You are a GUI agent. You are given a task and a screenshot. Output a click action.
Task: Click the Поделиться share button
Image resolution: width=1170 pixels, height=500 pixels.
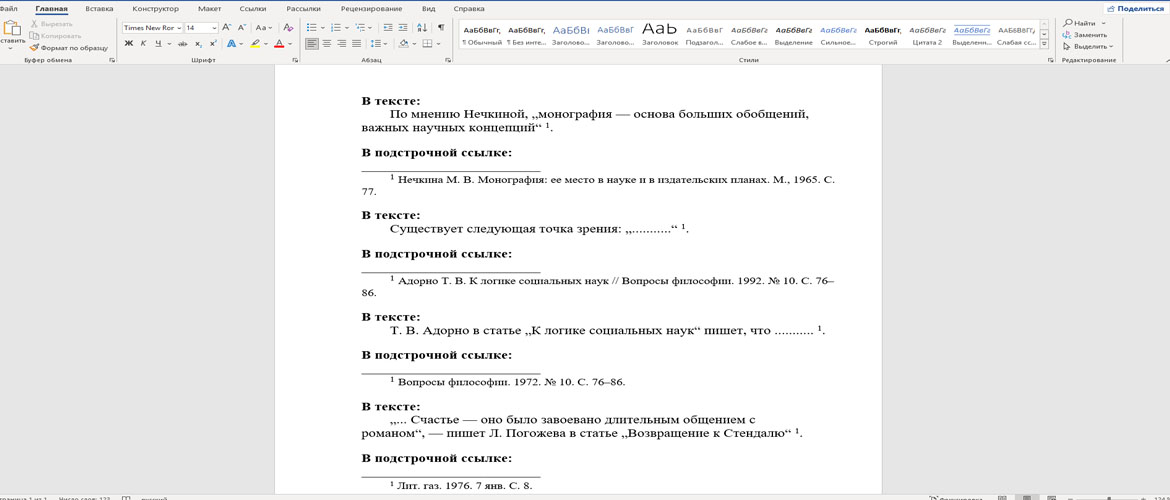click(x=1136, y=9)
